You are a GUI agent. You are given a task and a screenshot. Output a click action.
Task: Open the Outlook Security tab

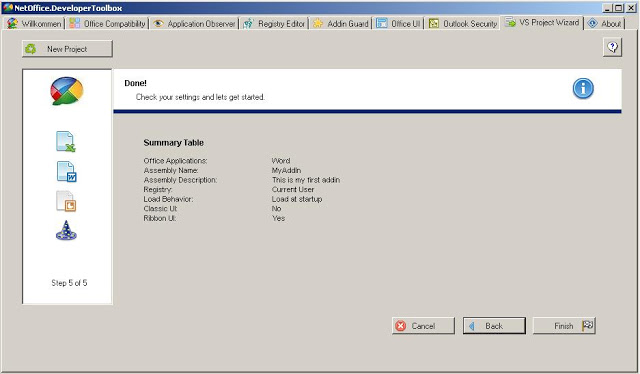pyautogui.click(x=462, y=24)
